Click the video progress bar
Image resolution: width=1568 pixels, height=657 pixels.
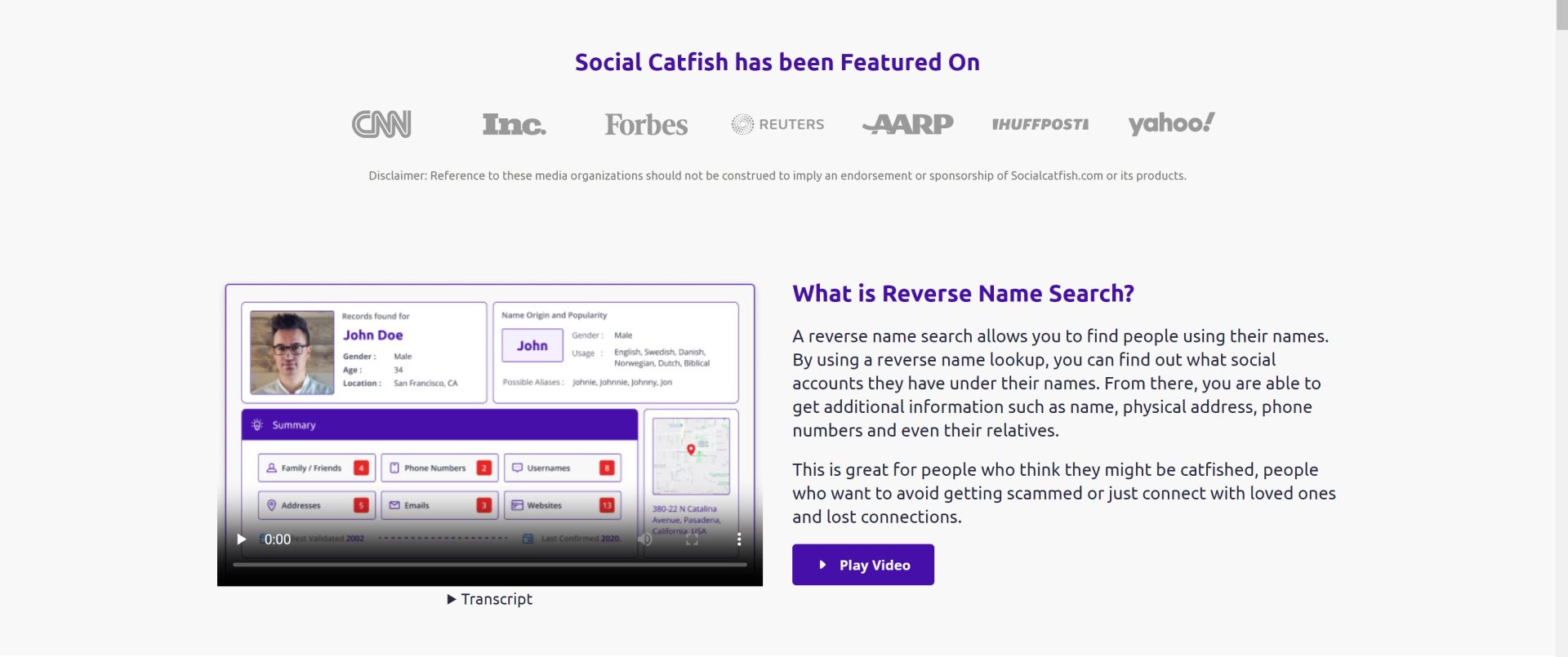tap(490, 564)
